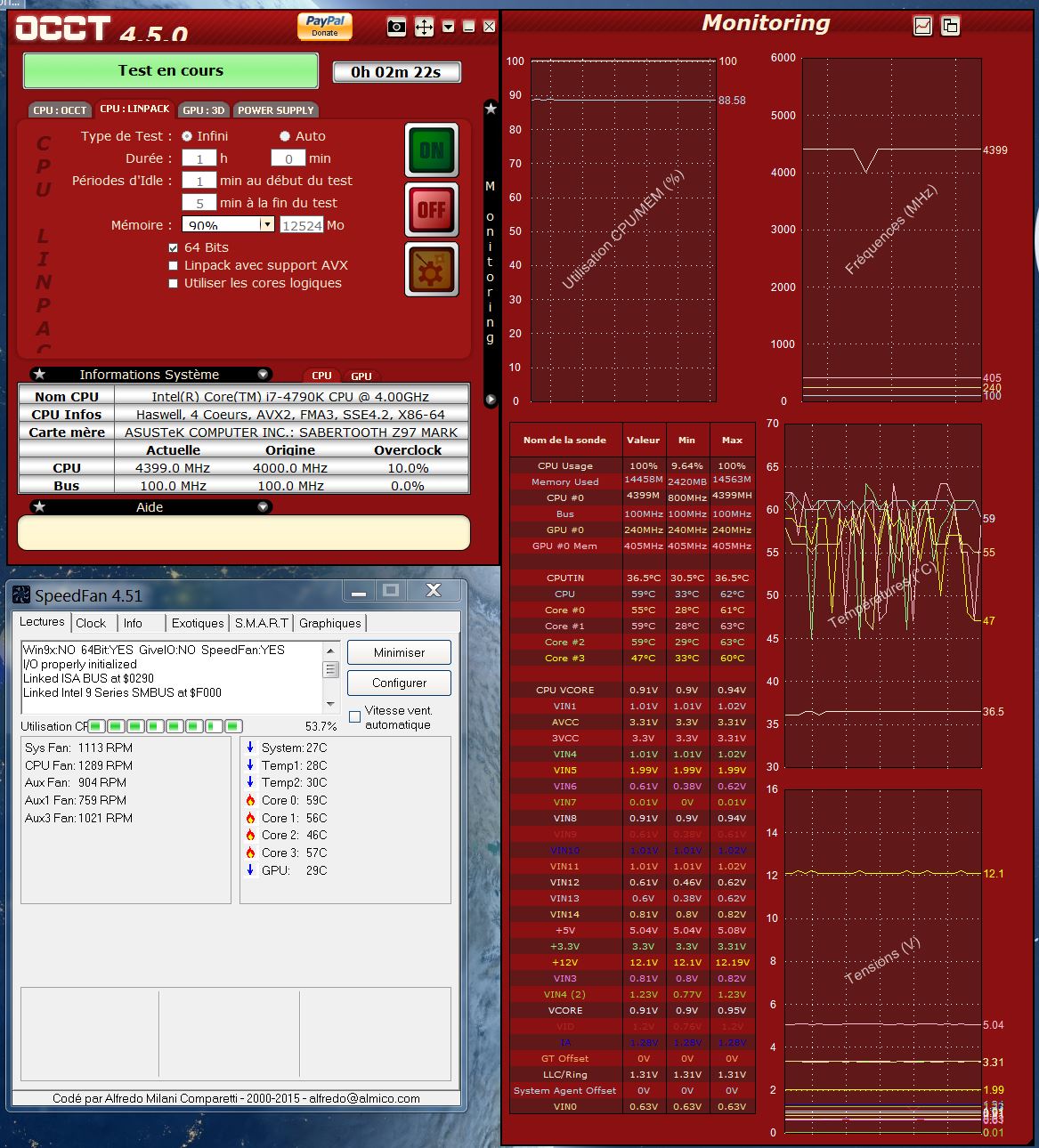Image resolution: width=1039 pixels, height=1148 pixels.
Task: Click the SpeedFan log scrollbar thumb
Action: (331, 669)
